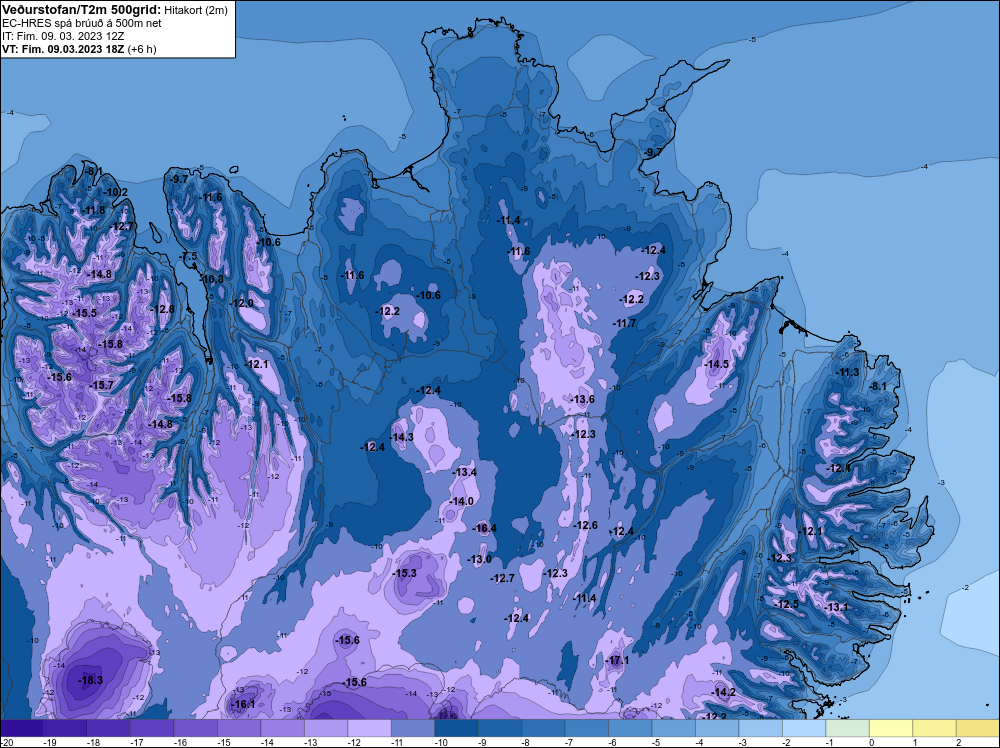Click the -13.1 temperature value
This screenshot has height=748, width=1000.
pyautogui.click(x=837, y=607)
